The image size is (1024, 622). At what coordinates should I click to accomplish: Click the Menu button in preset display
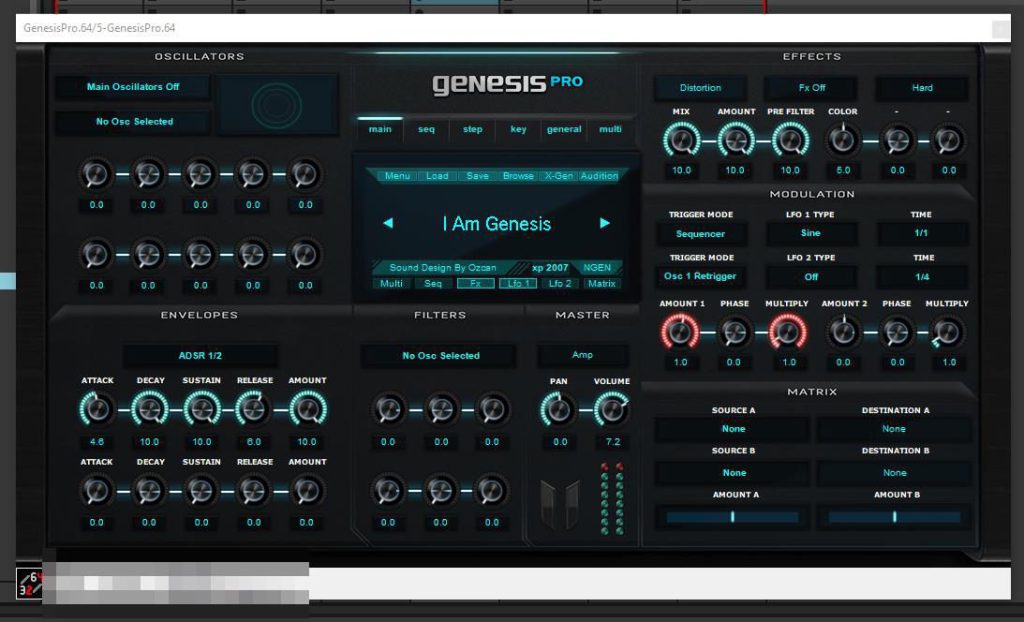coord(397,176)
